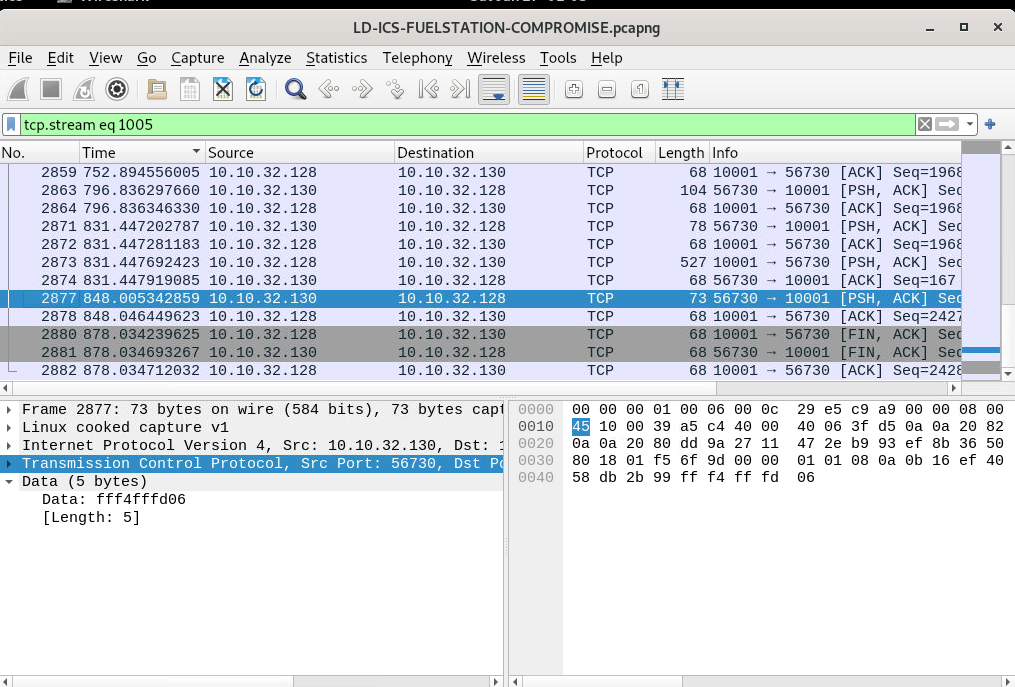The width and height of the screenshot is (1015, 687).
Task: Open a capture file using the folder icon
Action: (157, 90)
